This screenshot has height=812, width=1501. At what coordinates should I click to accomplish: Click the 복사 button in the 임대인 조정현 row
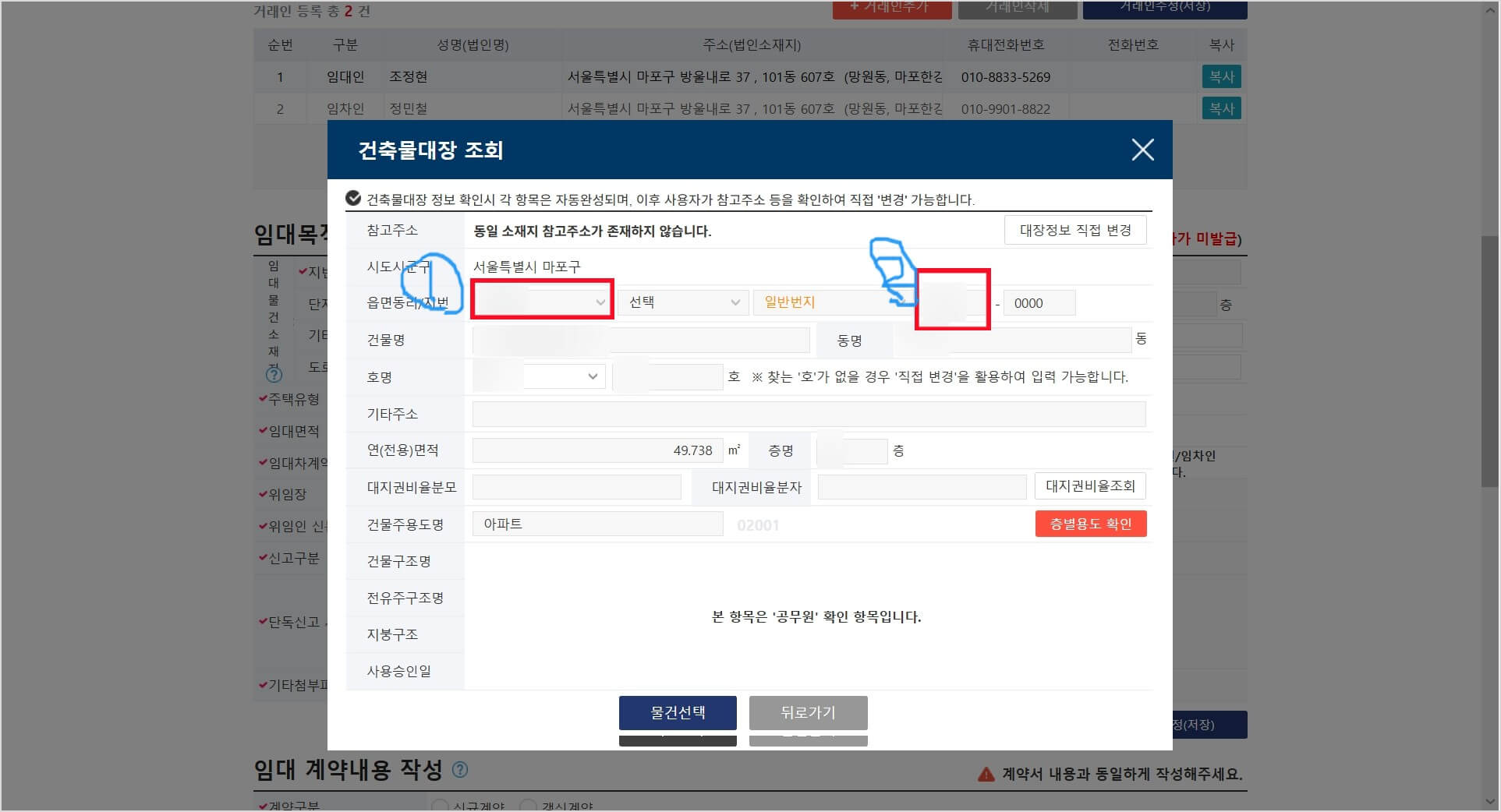point(1221,76)
